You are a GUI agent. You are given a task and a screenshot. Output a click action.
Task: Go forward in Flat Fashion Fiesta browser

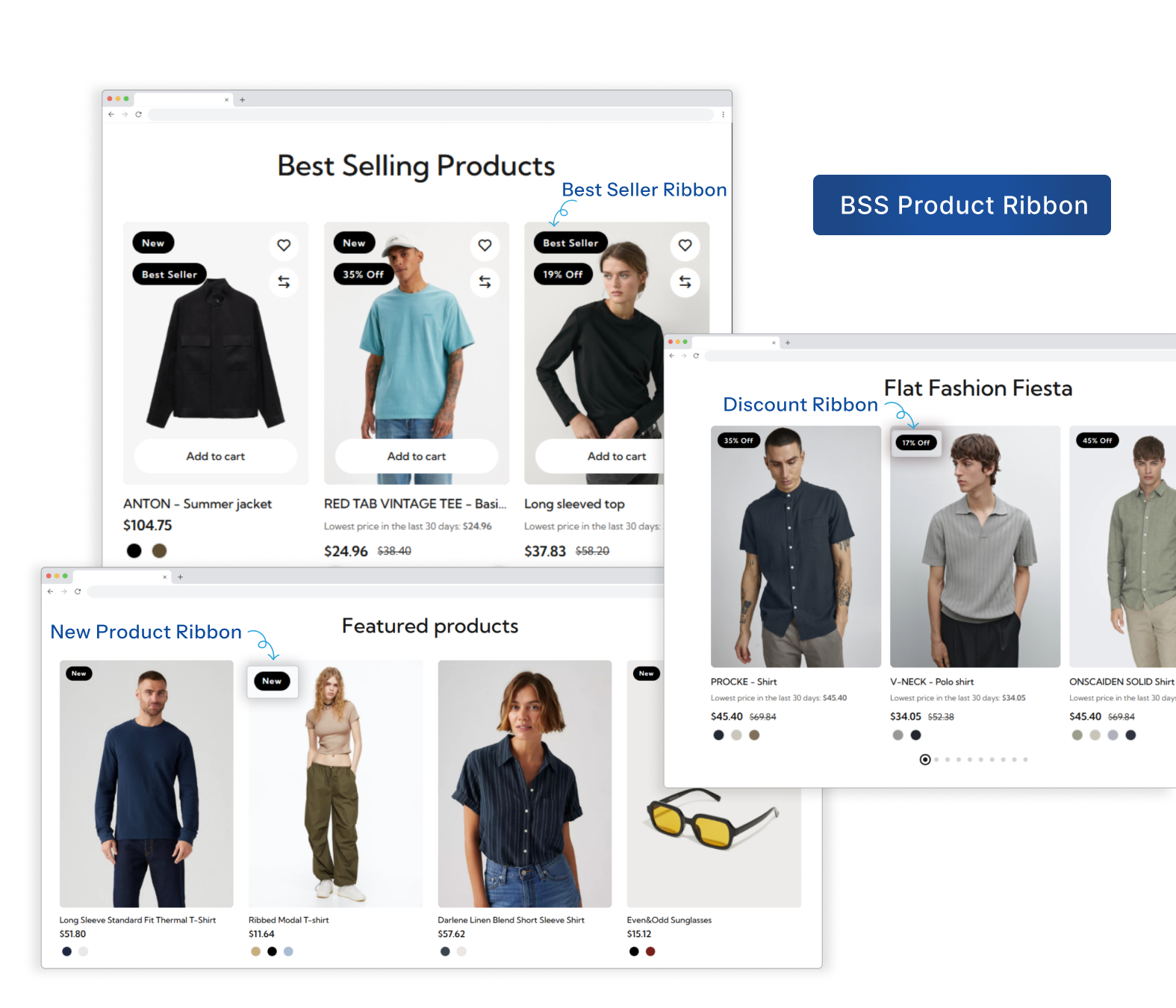point(683,355)
